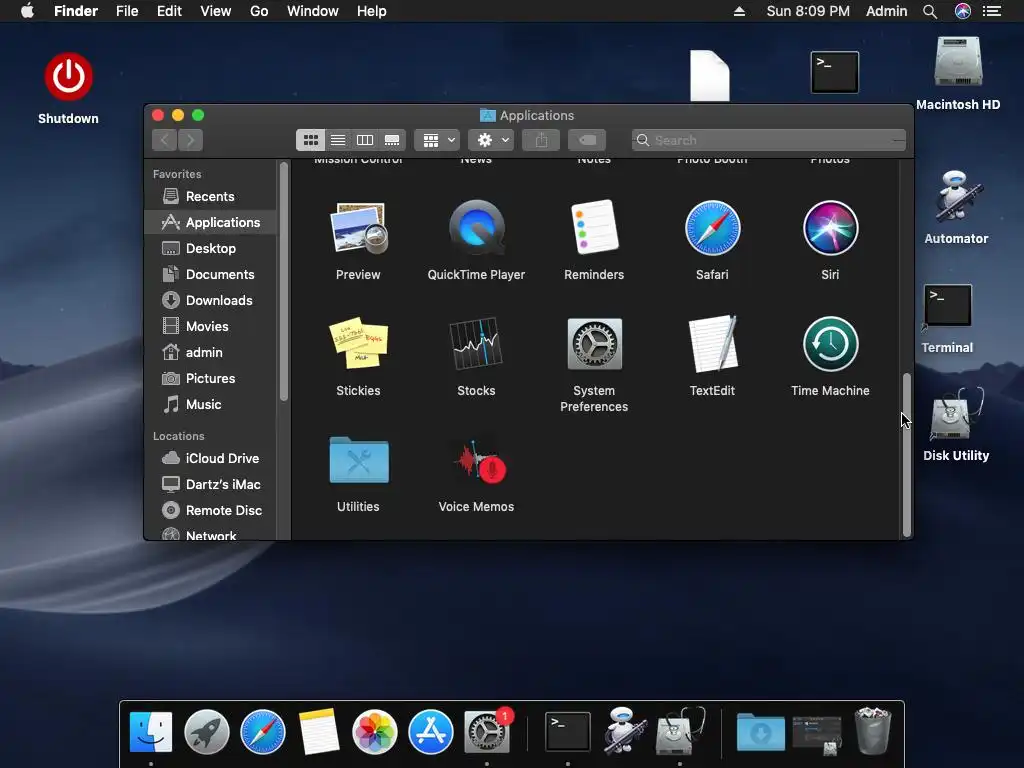Open the Notes app in the Dock
This screenshot has height=768, width=1024.
pos(319,732)
